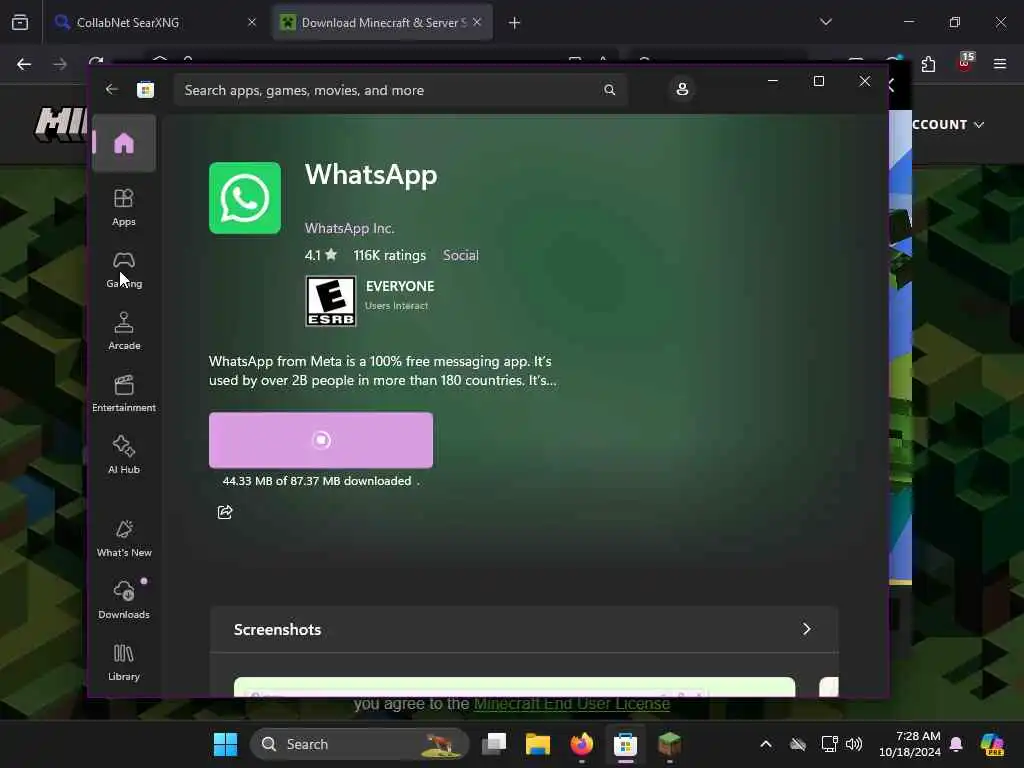The width and height of the screenshot is (1024, 768).
Task: Open the Gaming section in Store sidebar
Action: (123, 269)
